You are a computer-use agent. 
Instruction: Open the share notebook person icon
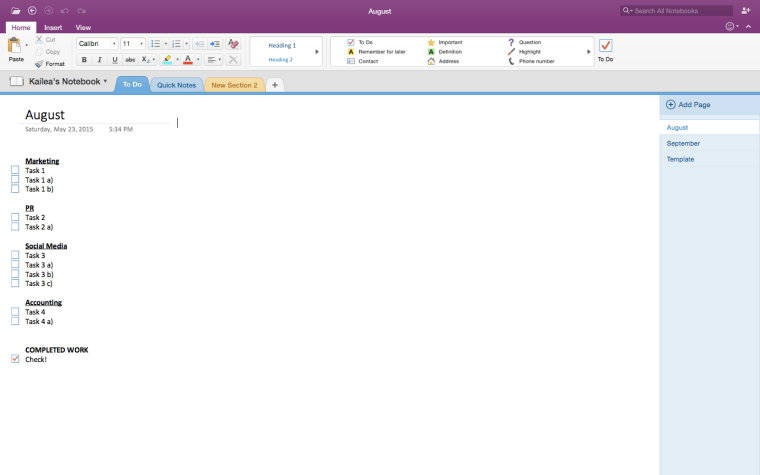[x=745, y=11]
